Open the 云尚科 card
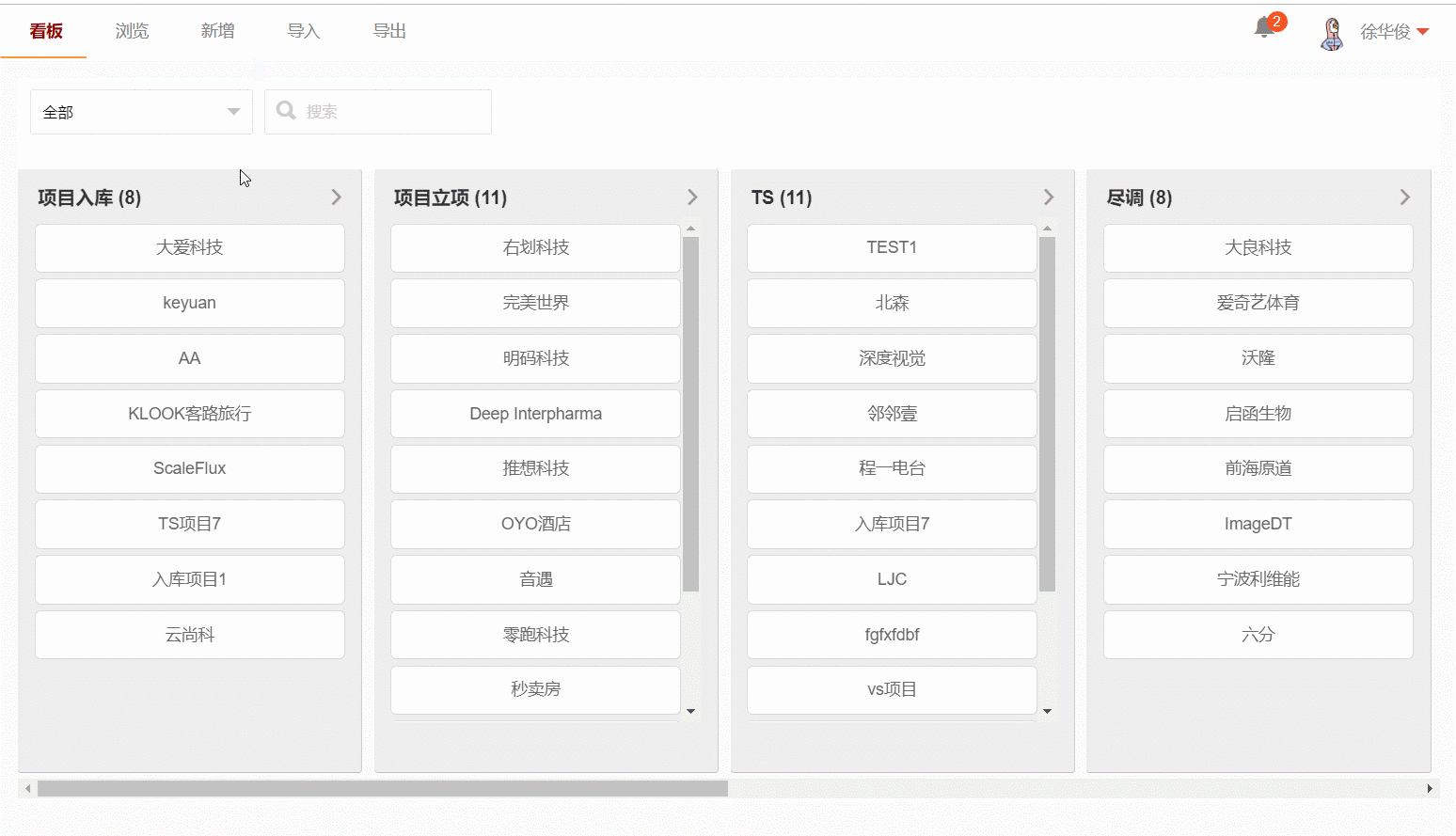 [190, 635]
